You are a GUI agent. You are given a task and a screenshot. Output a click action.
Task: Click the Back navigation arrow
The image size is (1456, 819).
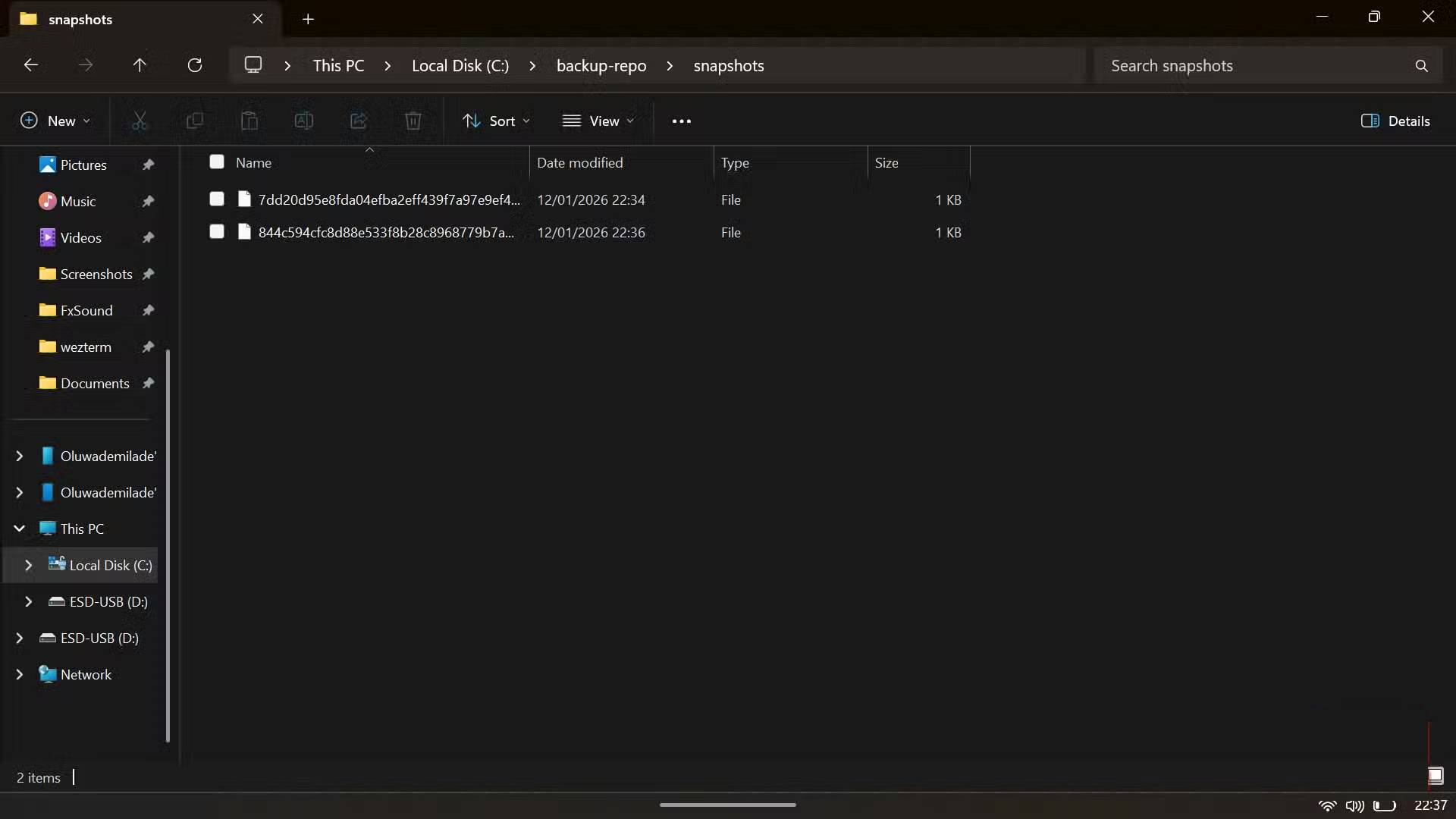click(x=31, y=65)
